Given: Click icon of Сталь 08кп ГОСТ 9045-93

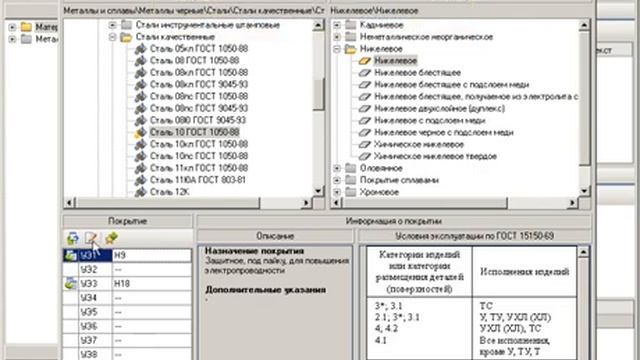Looking at the screenshot, I should pos(140,84).
